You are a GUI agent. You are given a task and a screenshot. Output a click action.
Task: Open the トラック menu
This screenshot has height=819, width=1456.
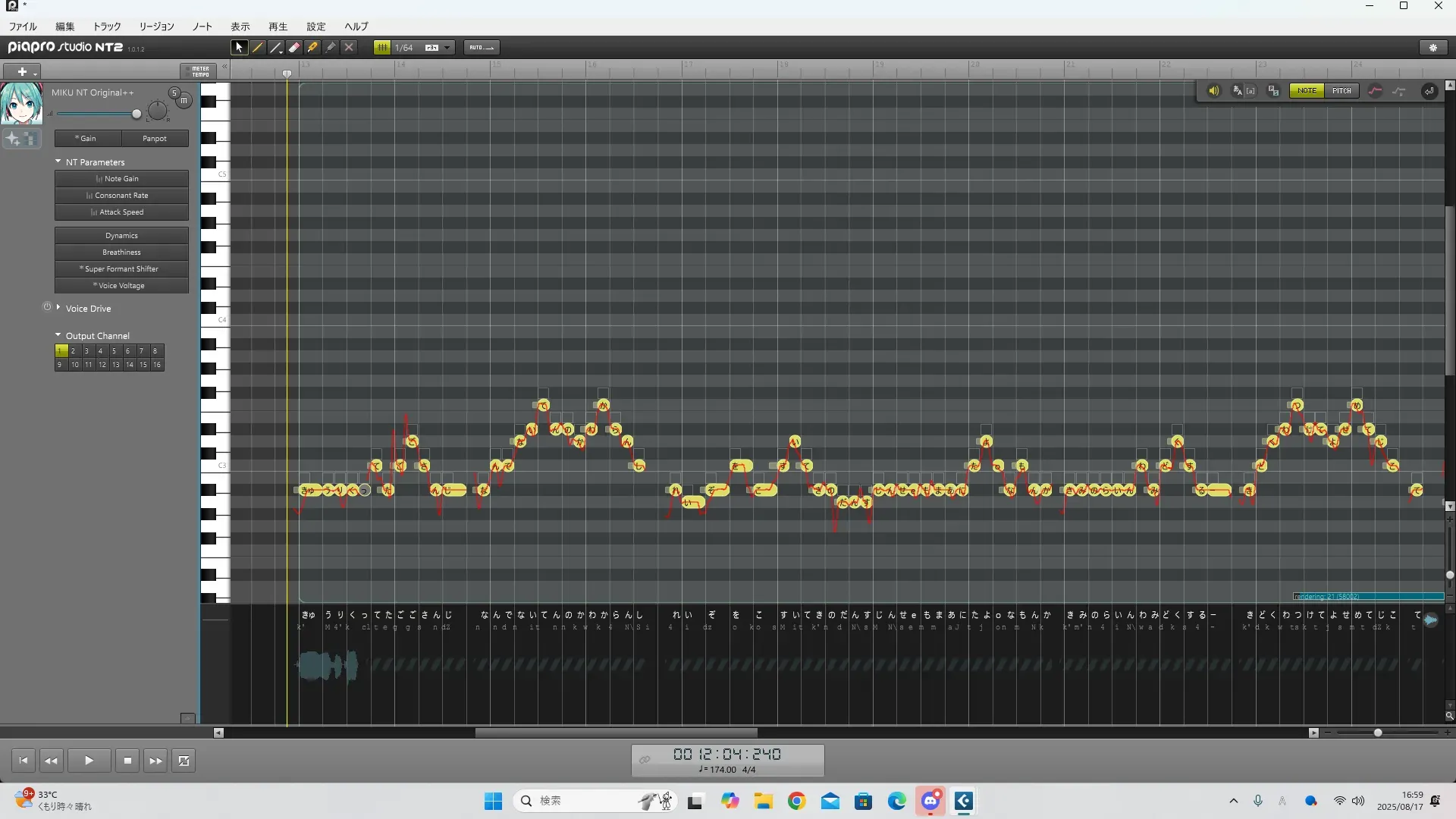[107, 27]
